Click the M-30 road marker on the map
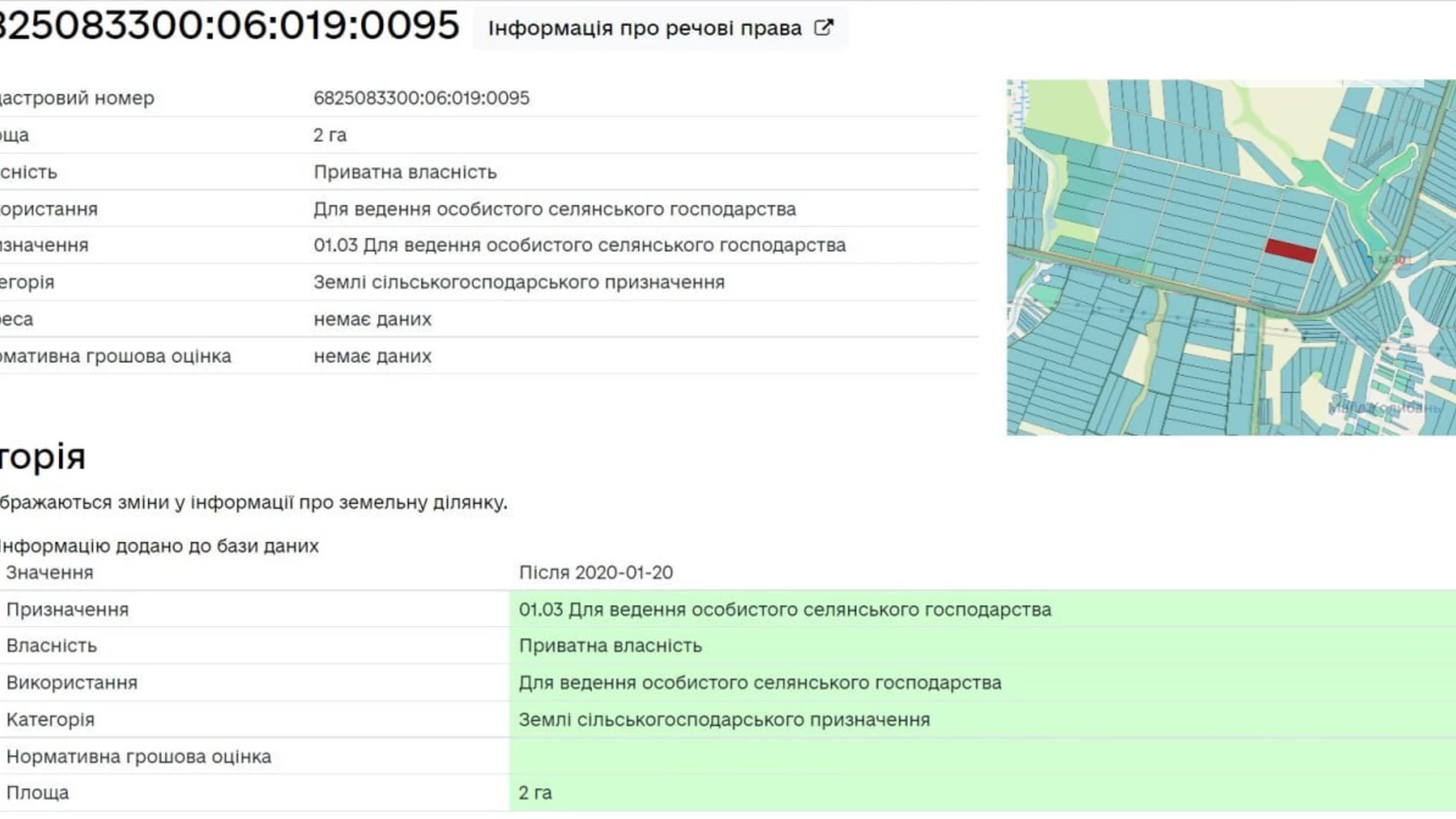The height and width of the screenshot is (819, 1456). [x=1394, y=260]
